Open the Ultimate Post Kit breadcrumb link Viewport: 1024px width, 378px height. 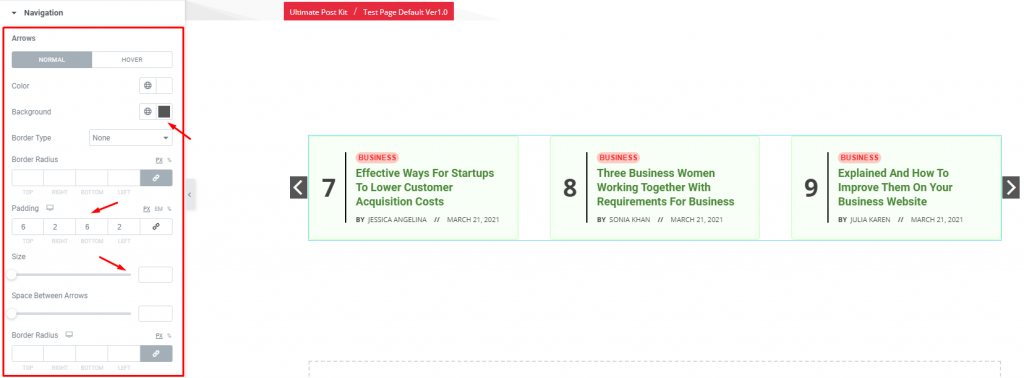[x=318, y=12]
